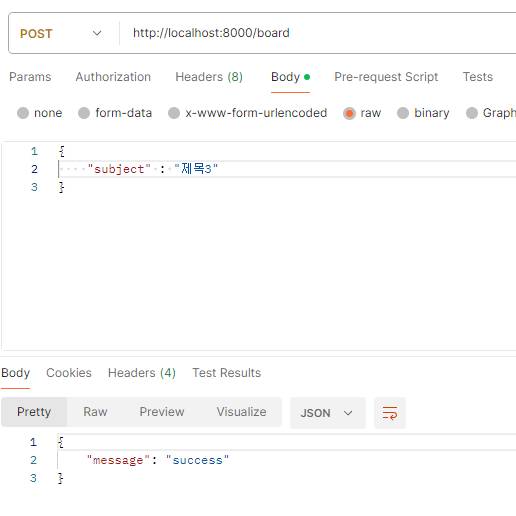The height and width of the screenshot is (516, 516).
Task: Select the GraphQL body radio button
Action: (472, 113)
